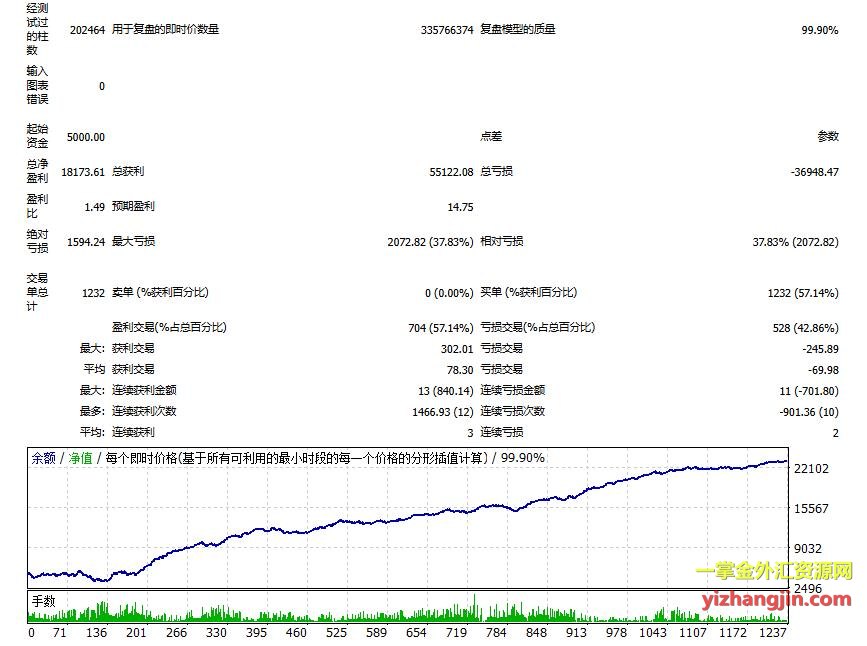This screenshot has height=646, width=867.
Task: Click the 一掌金外汇资源网 watermark text
Action: tap(773, 572)
